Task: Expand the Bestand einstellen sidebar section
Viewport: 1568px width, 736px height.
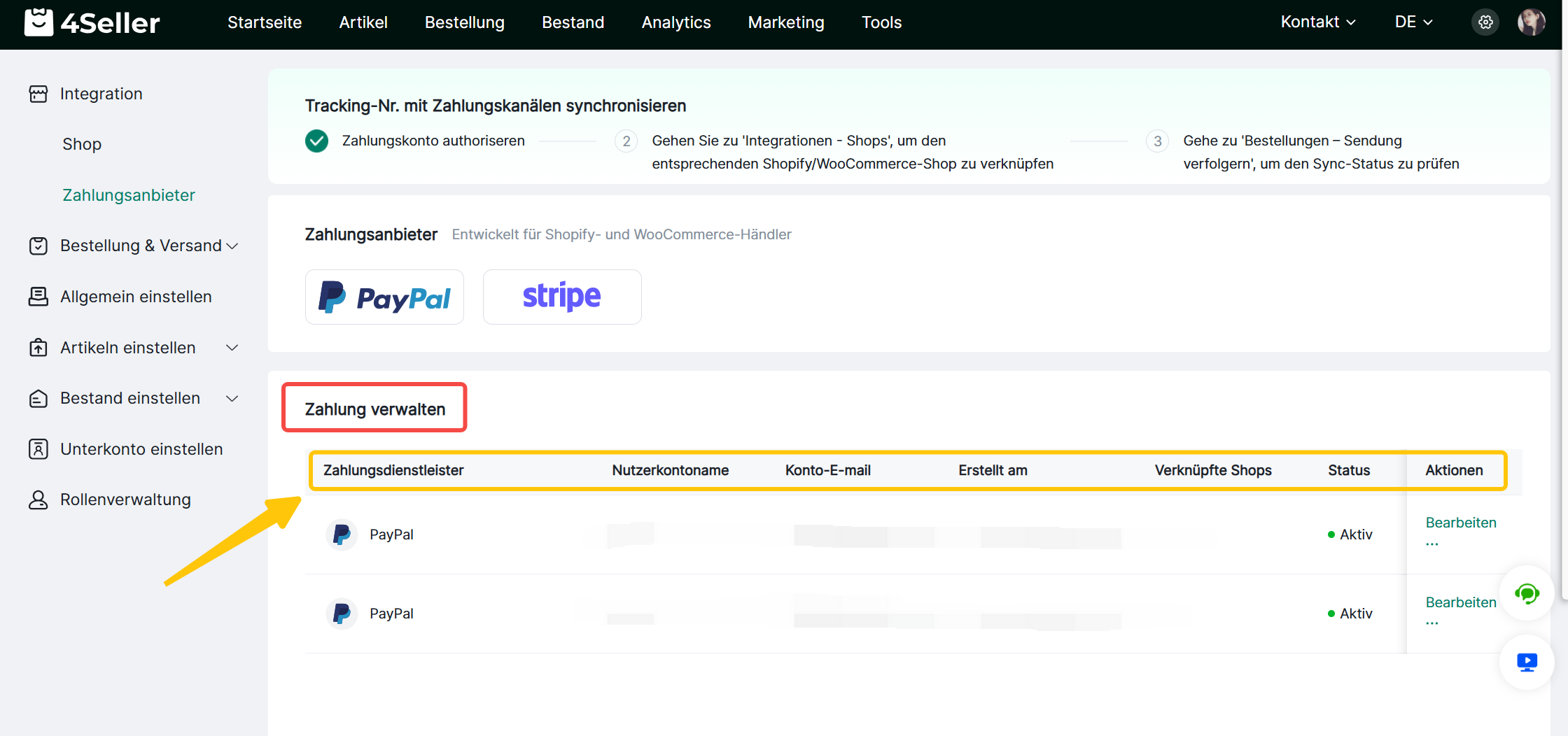Action: click(232, 398)
